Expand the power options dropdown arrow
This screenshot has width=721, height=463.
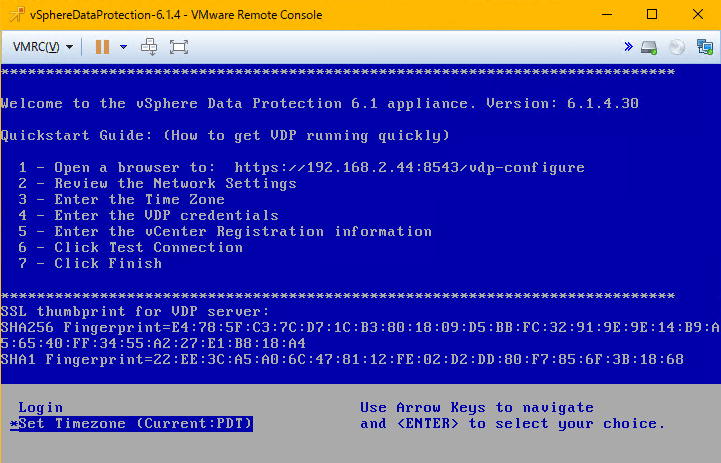click(123, 46)
